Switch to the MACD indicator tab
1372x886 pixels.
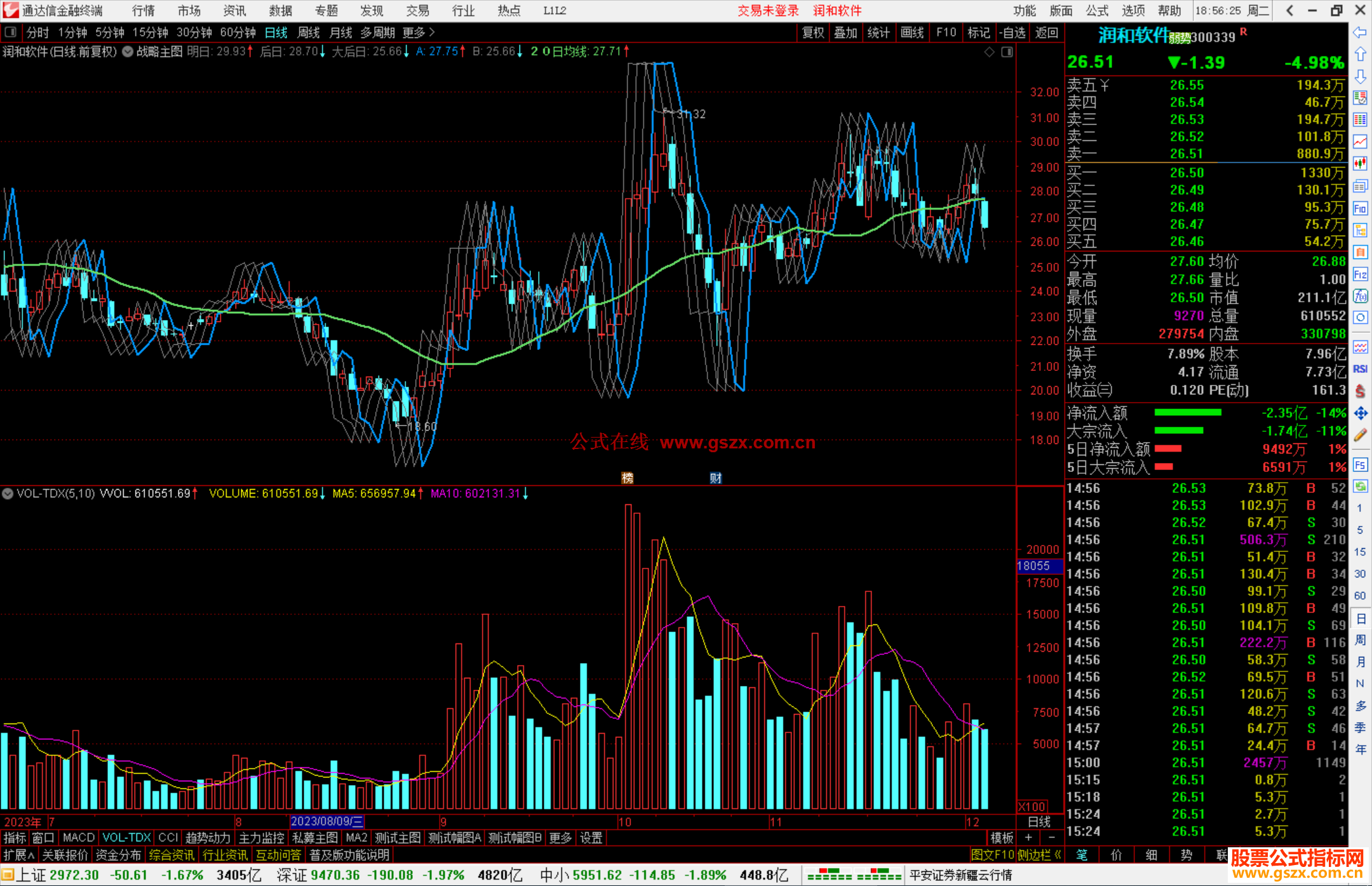pyautogui.click(x=78, y=838)
